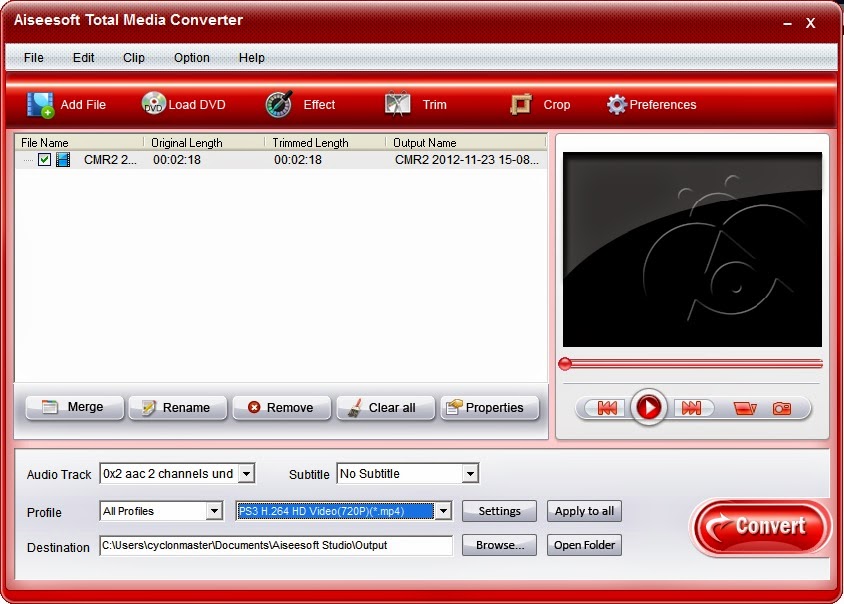
Task: Click the Output Name column header
Action: 466,143
